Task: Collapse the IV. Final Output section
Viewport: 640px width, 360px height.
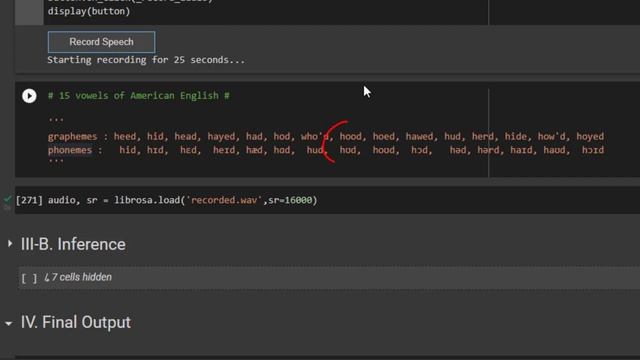Action: click(x=9, y=323)
